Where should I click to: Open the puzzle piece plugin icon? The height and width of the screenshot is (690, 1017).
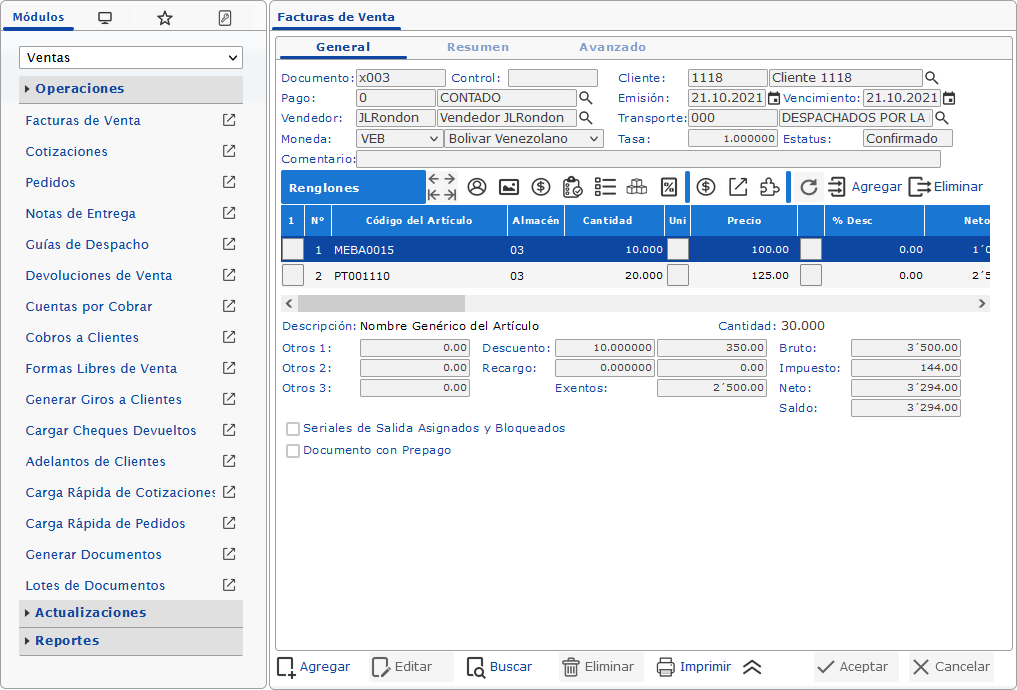tap(770, 187)
